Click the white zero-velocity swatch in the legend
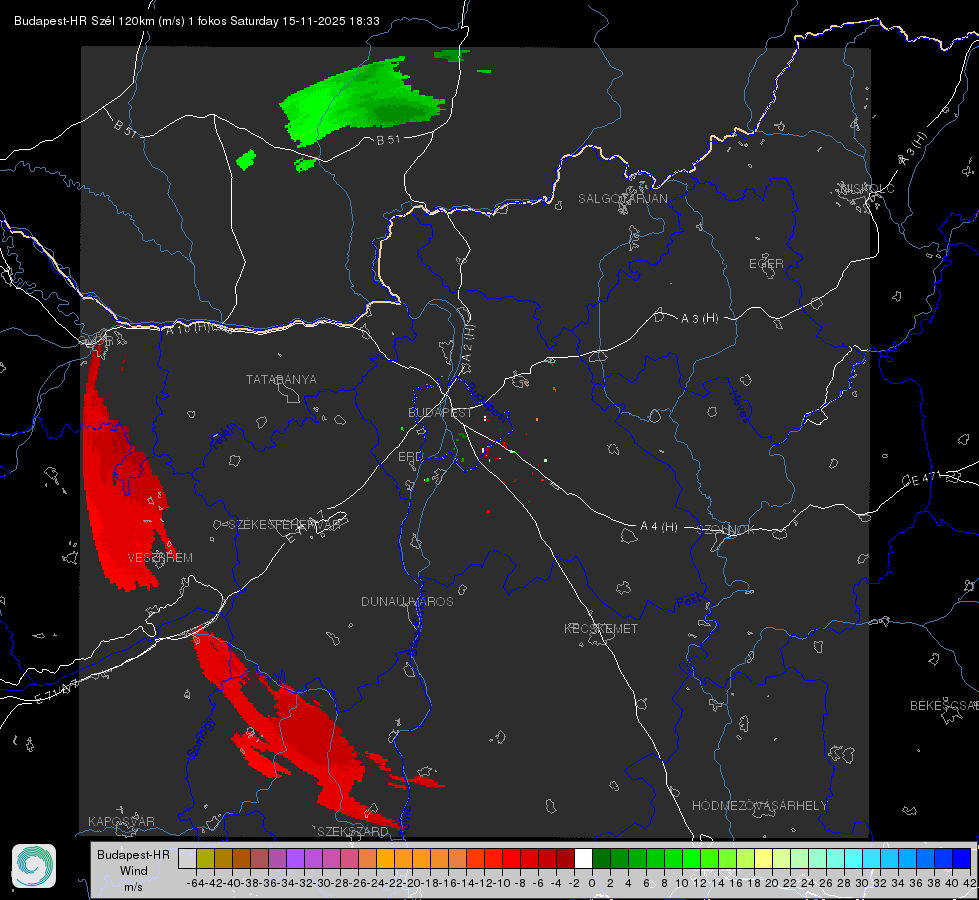The image size is (979, 900). click(583, 858)
